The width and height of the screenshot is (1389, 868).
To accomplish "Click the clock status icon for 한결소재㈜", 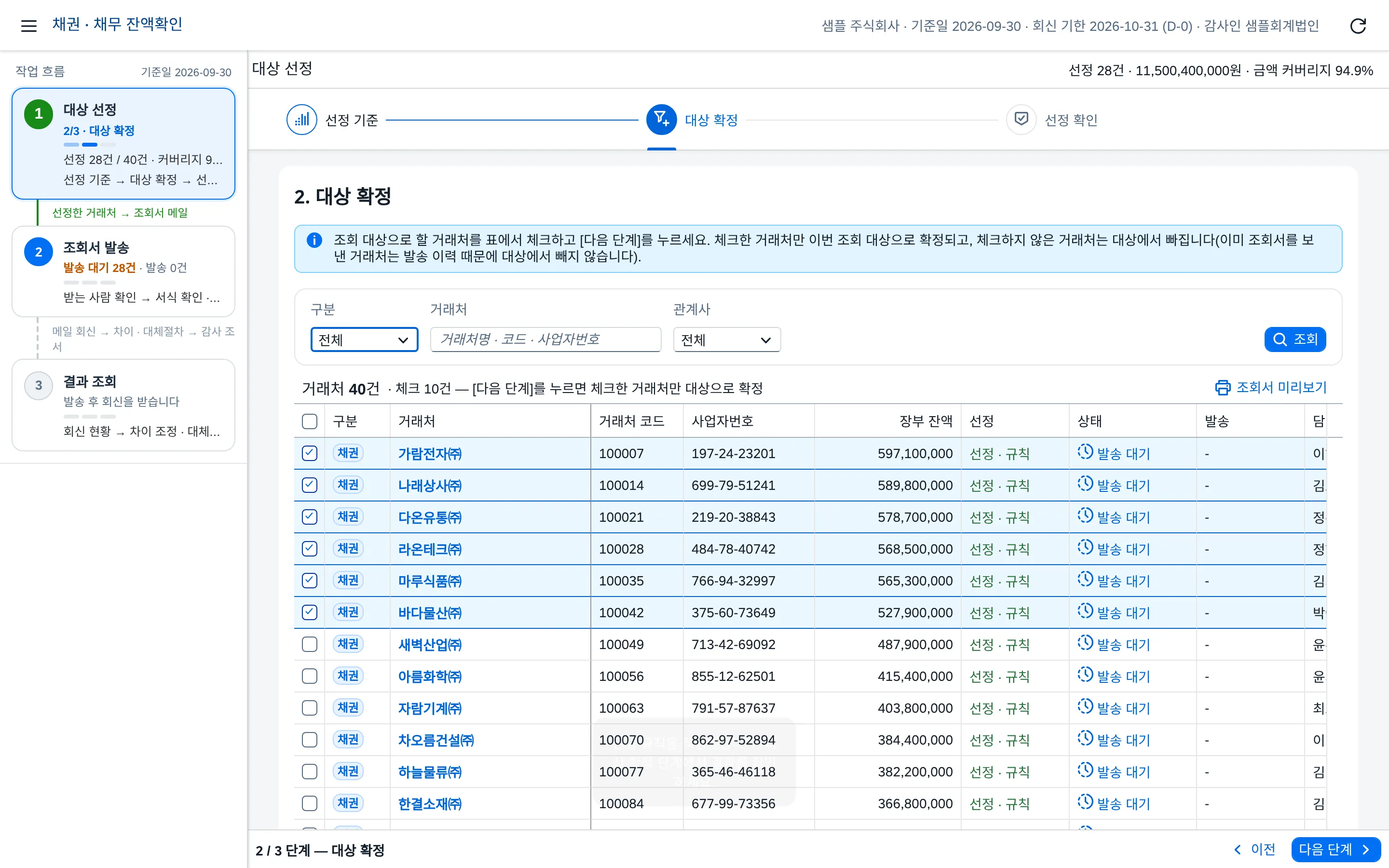I will 1085,802.
